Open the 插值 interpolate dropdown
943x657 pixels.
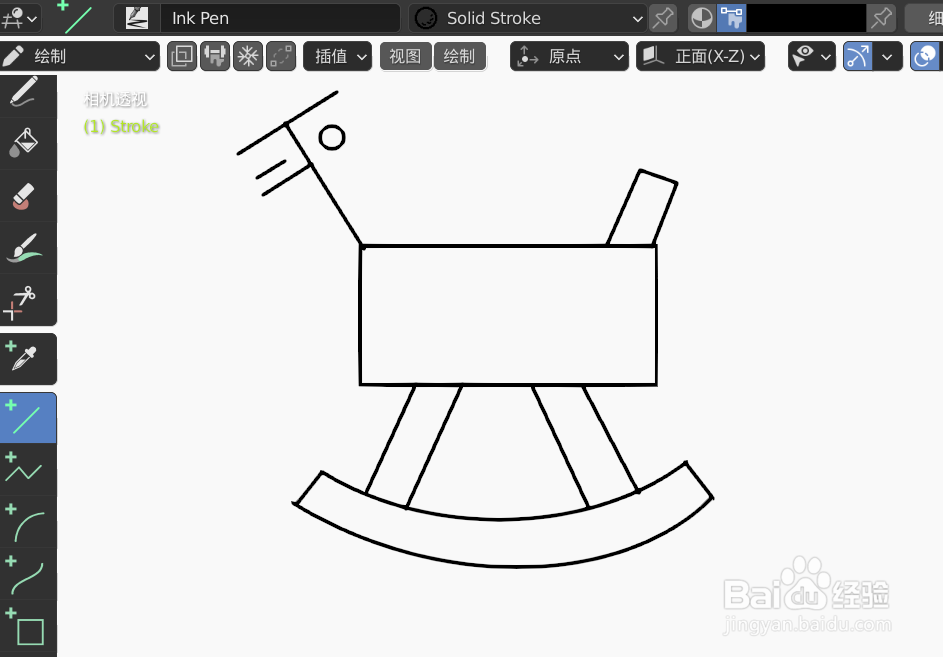click(337, 56)
